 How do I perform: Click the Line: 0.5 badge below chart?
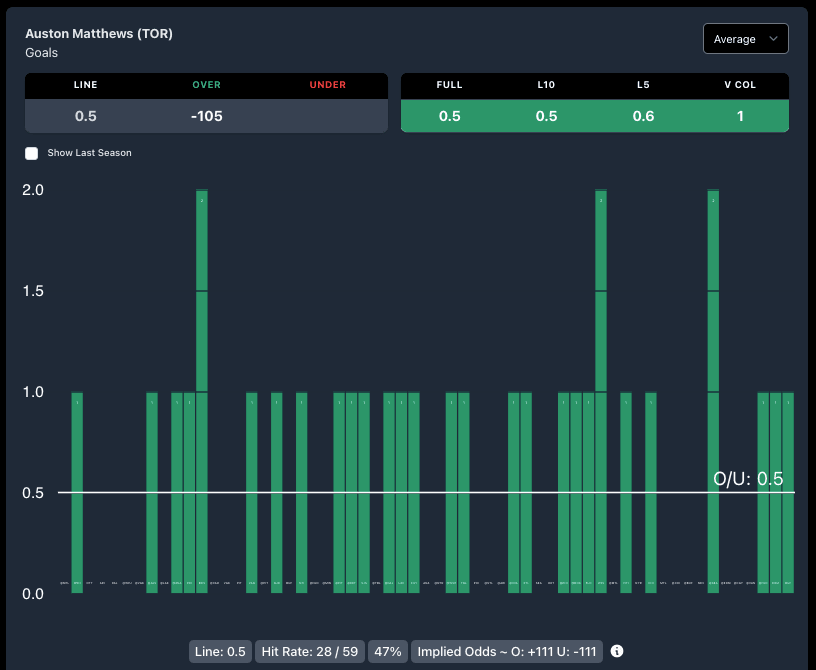(x=221, y=651)
